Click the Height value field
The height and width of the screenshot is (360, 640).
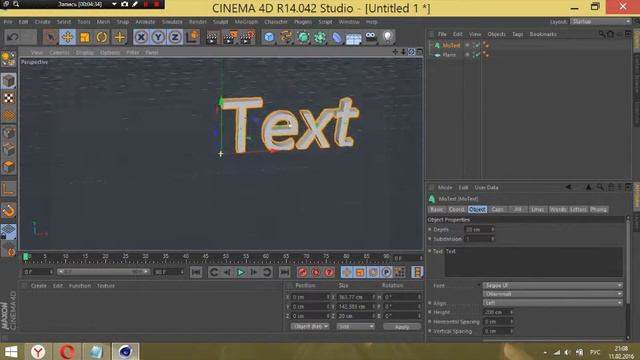point(498,312)
